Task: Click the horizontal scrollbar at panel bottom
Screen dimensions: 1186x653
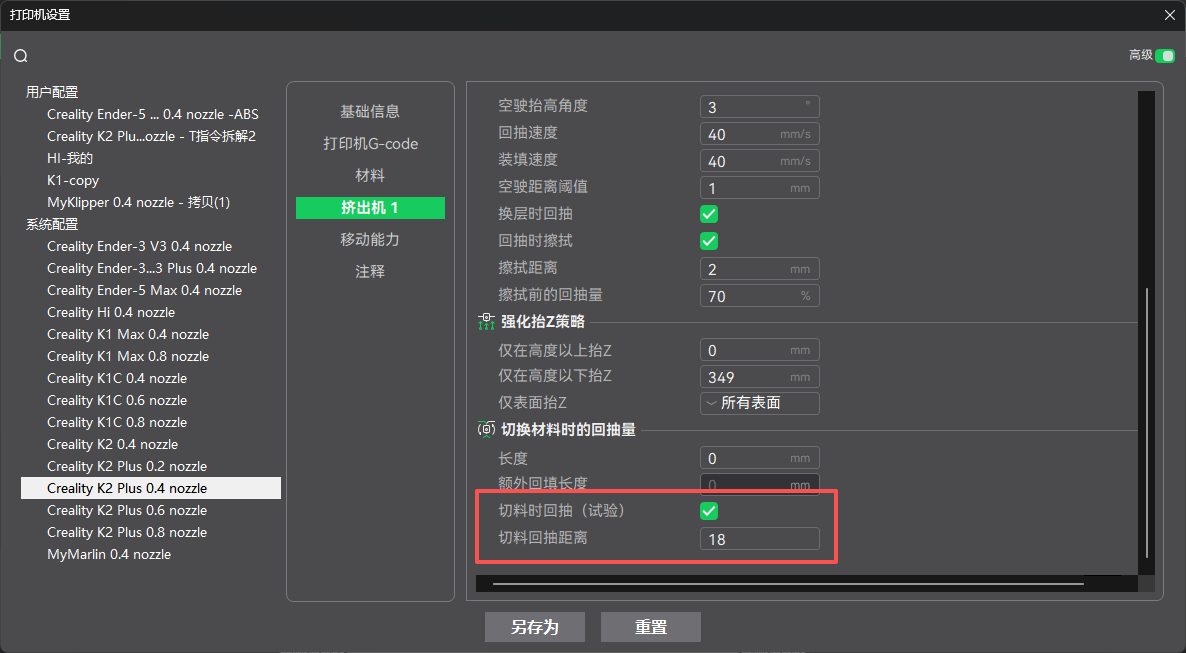Action: [x=788, y=583]
